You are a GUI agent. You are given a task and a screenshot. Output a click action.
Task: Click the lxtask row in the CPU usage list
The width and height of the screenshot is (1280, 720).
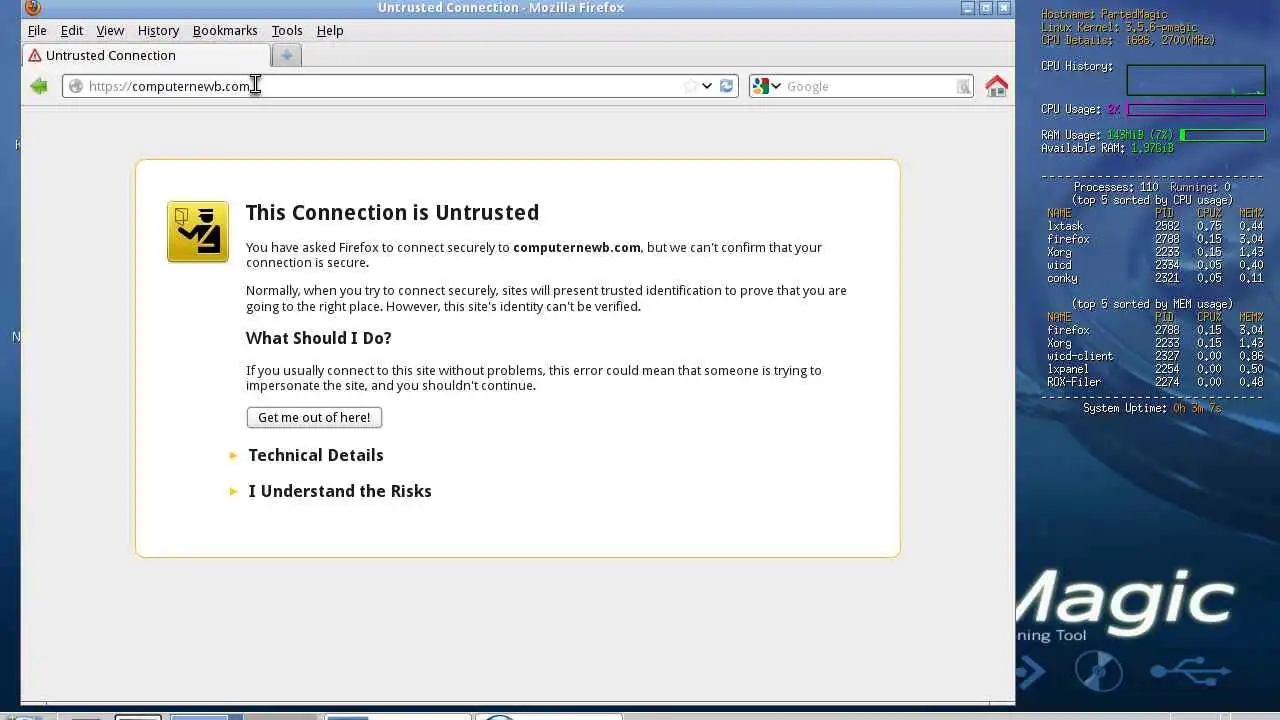[x=1155, y=226]
